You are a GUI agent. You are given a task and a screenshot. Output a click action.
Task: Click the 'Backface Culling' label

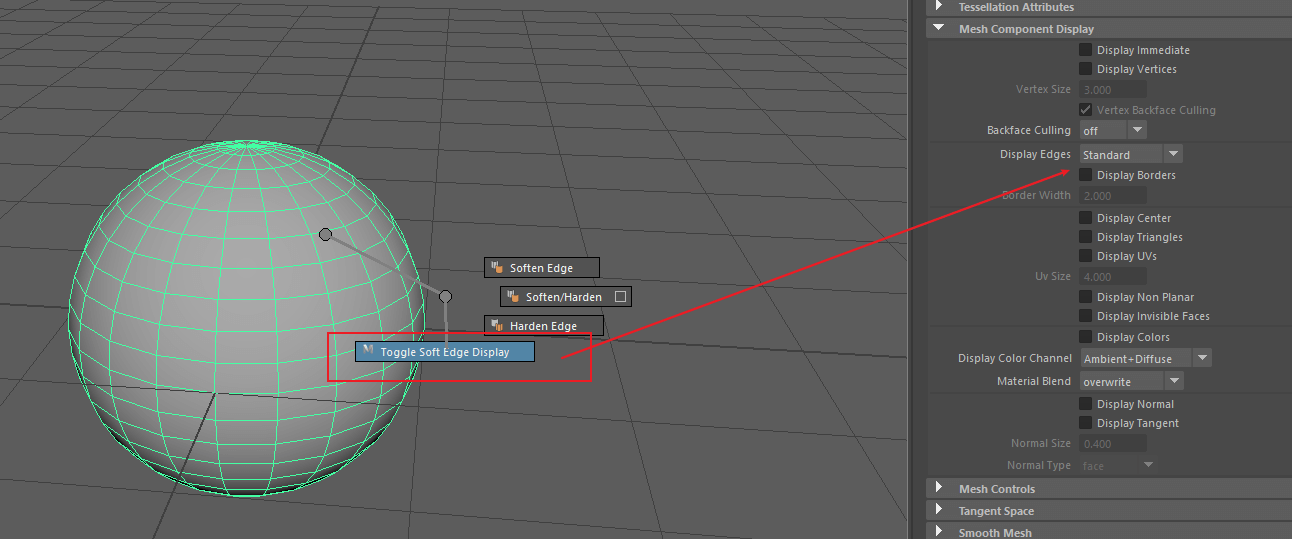(x=1029, y=130)
